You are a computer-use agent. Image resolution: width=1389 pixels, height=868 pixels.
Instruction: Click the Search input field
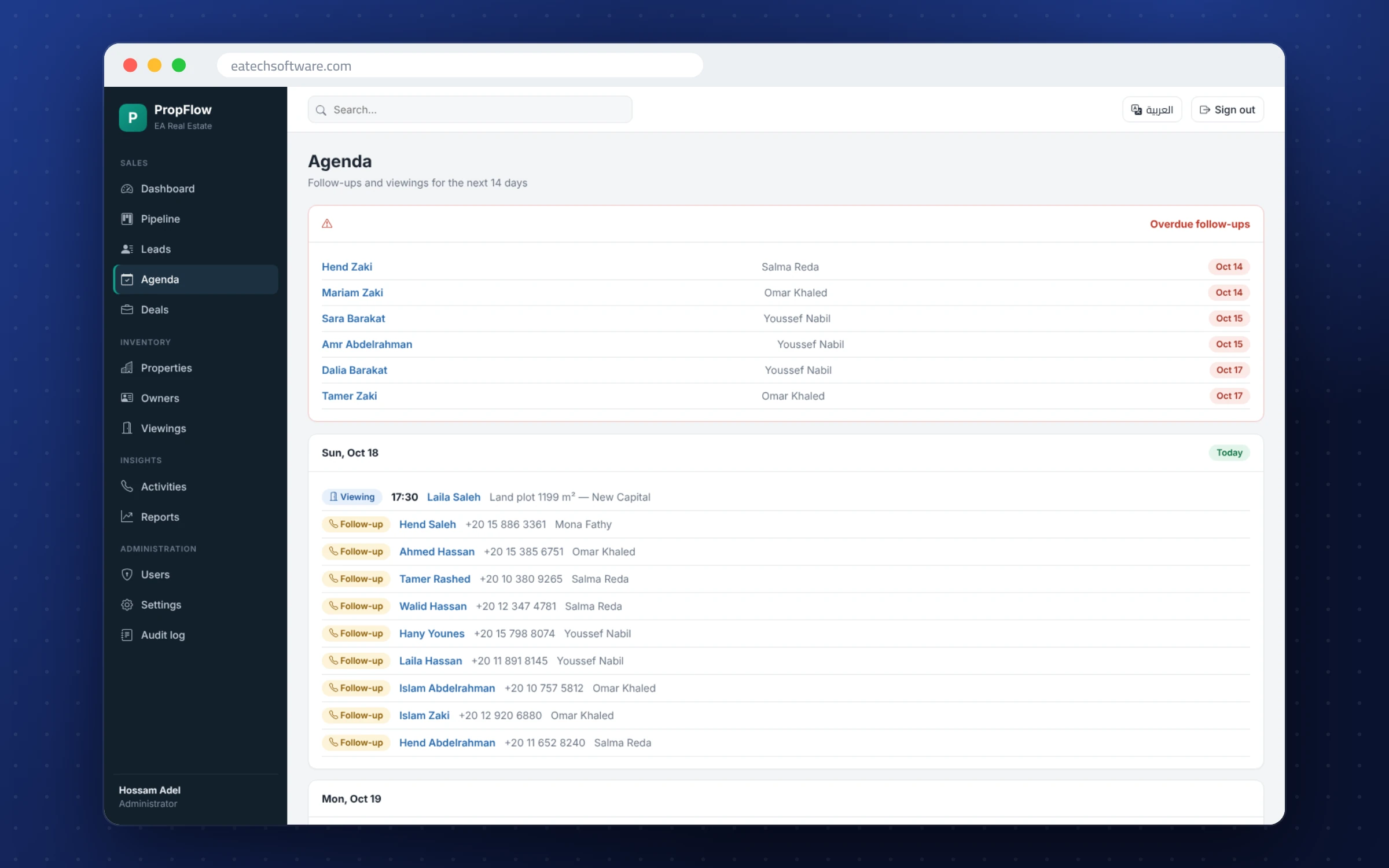470,109
